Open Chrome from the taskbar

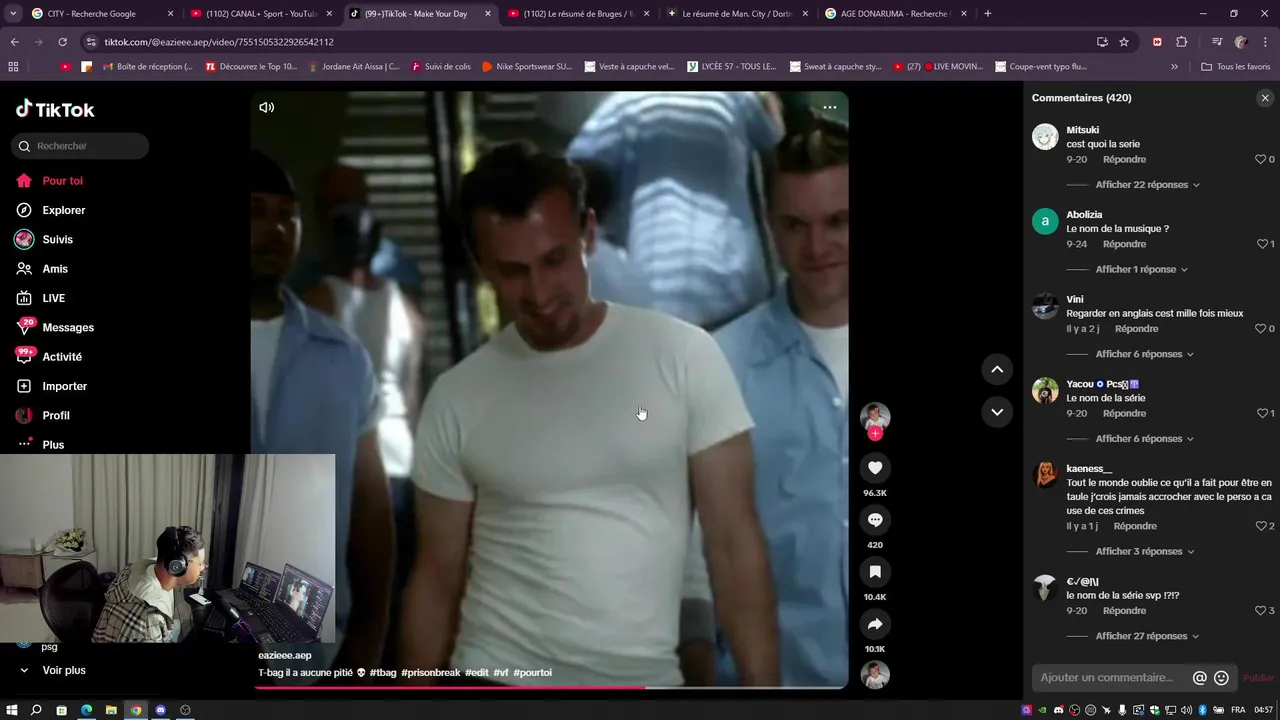136,710
